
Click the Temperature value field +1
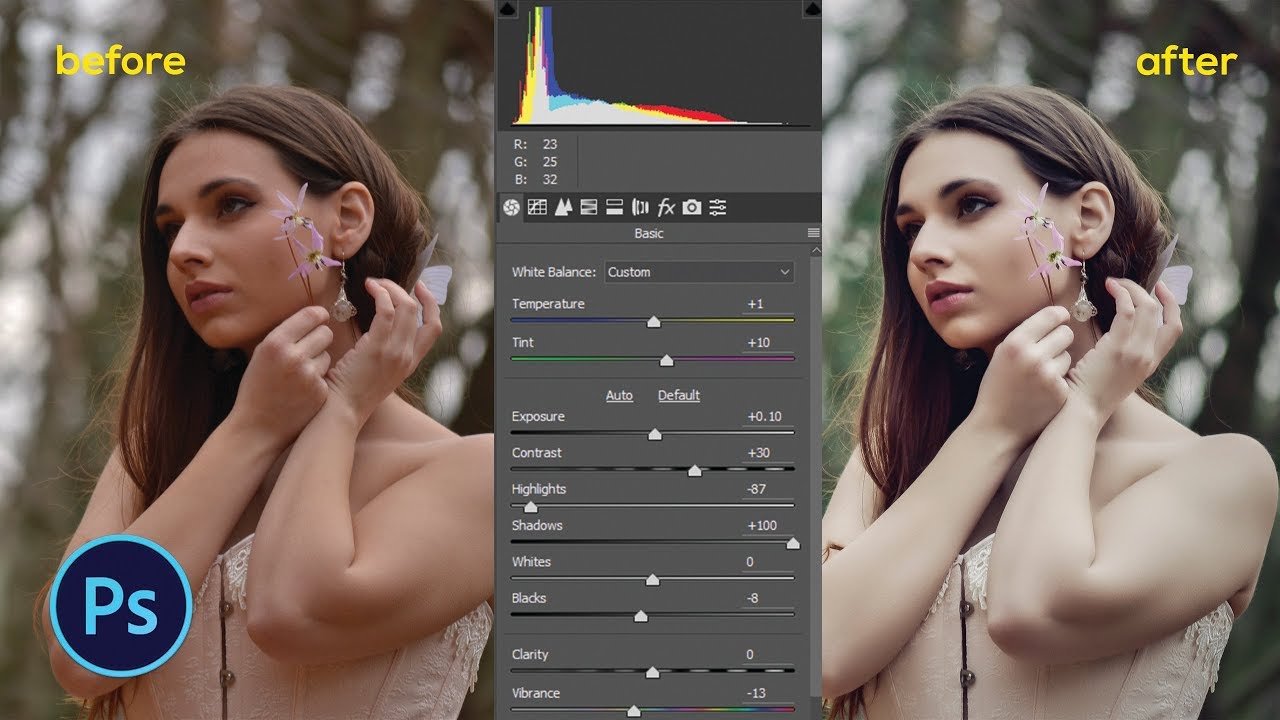[x=768, y=304]
